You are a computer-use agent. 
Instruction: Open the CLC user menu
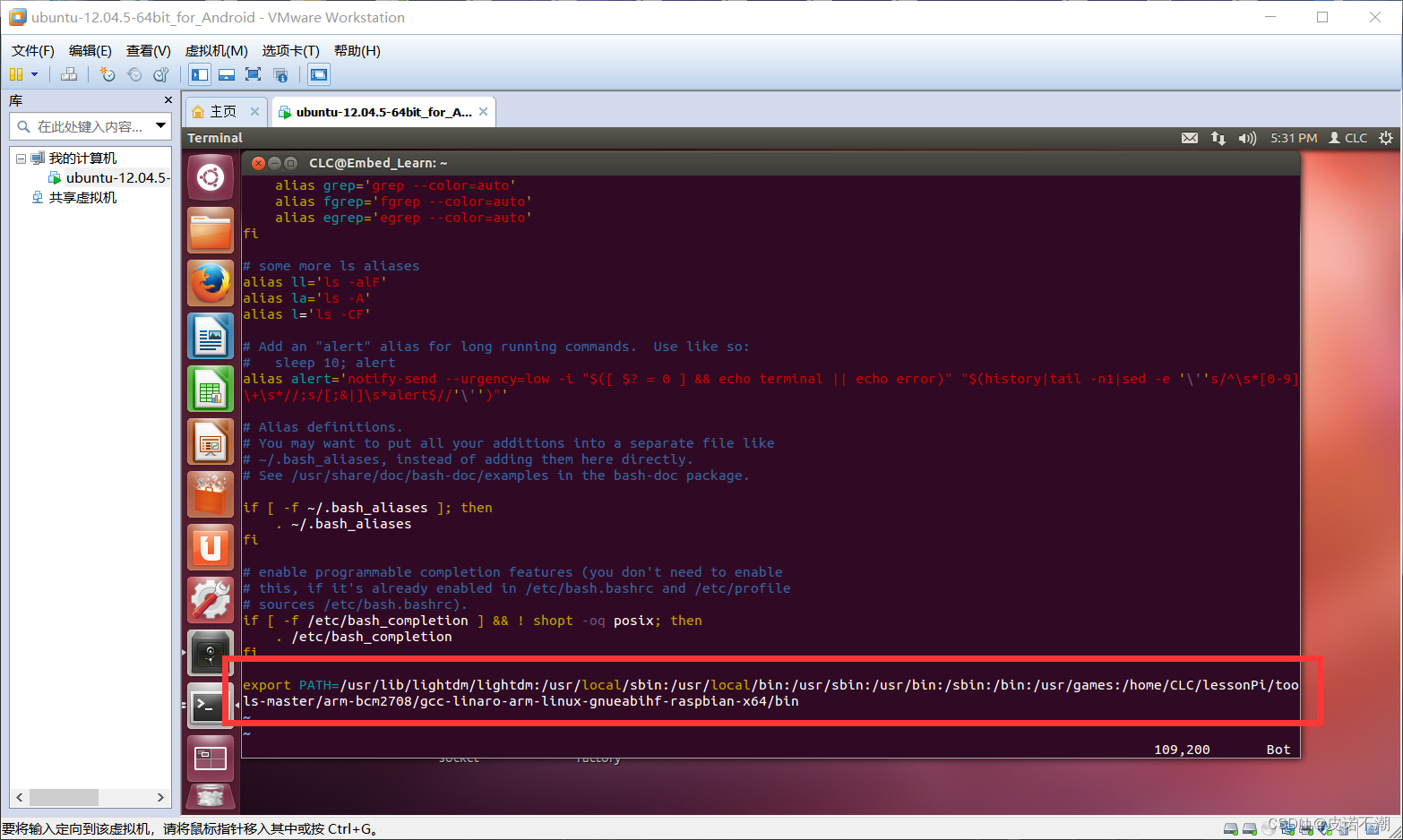point(1348,138)
